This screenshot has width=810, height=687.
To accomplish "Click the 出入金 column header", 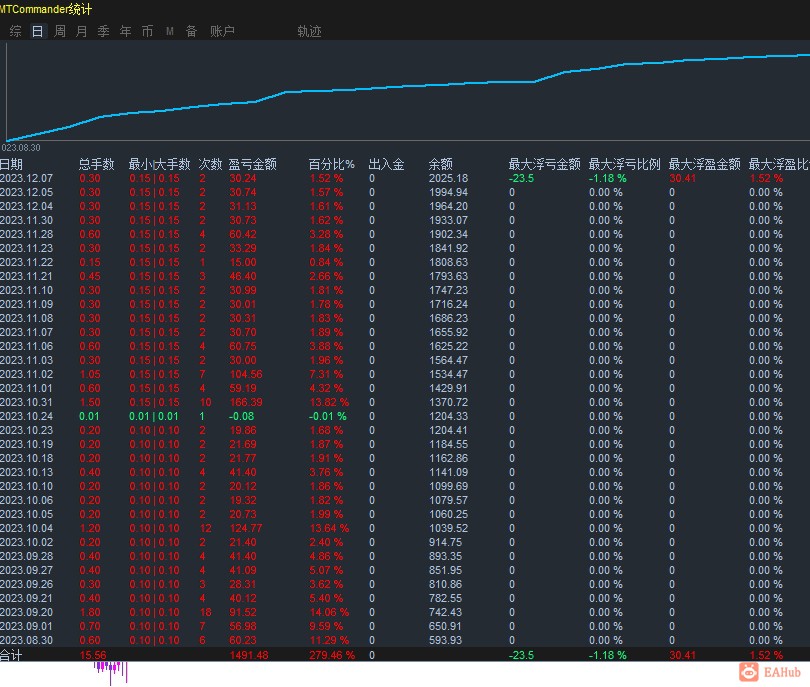I will (x=386, y=164).
